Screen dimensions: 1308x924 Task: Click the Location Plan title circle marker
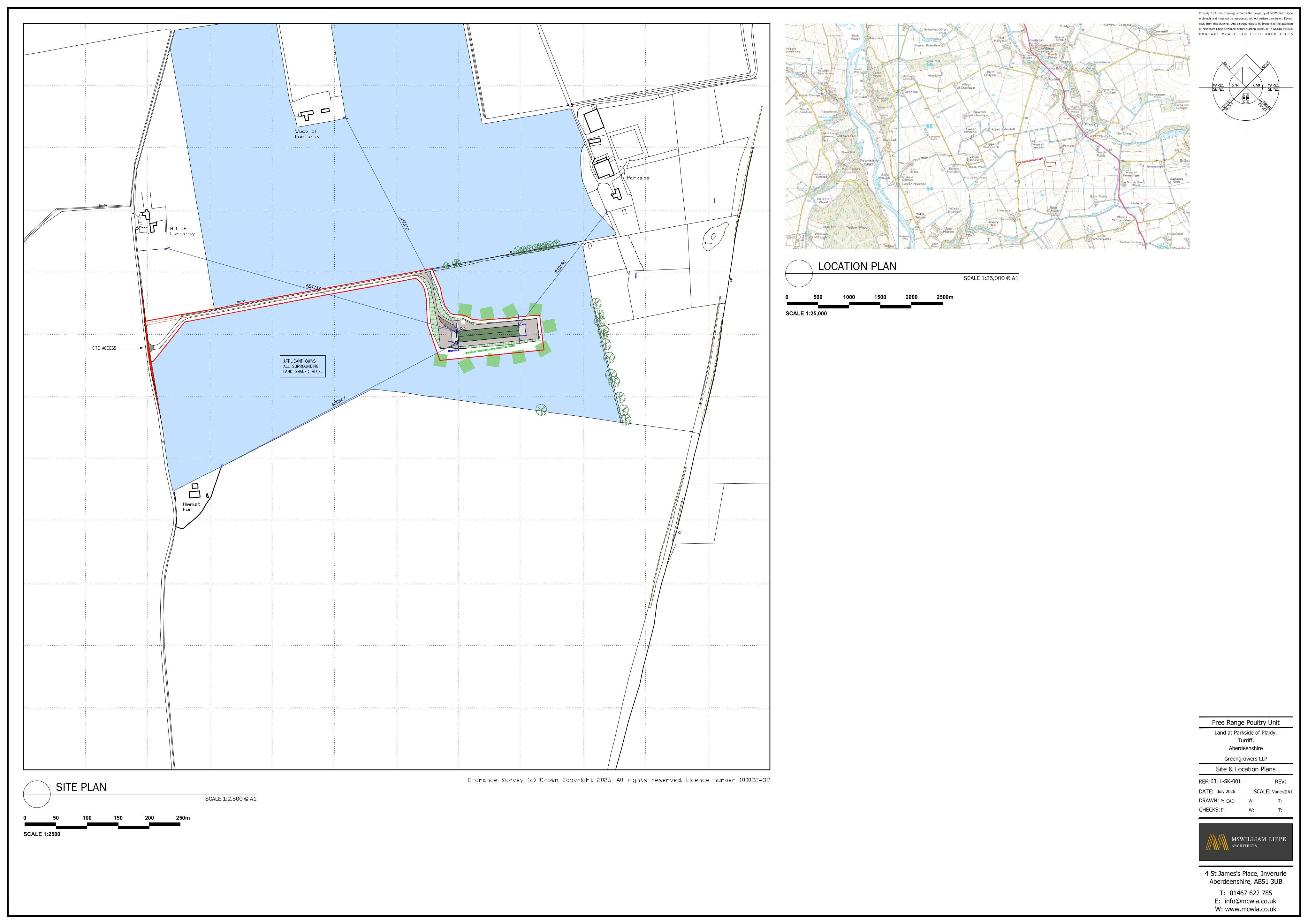pyautogui.click(x=799, y=273)
